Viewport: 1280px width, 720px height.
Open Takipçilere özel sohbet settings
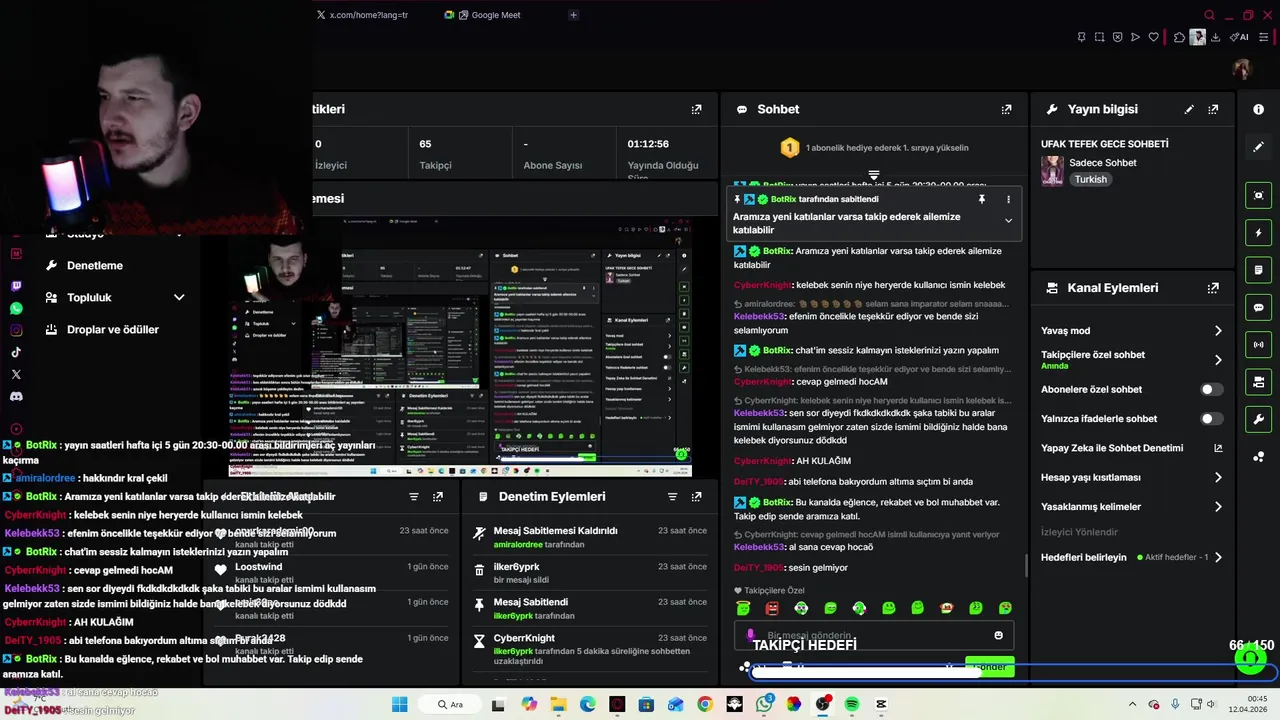[1131, 359]
